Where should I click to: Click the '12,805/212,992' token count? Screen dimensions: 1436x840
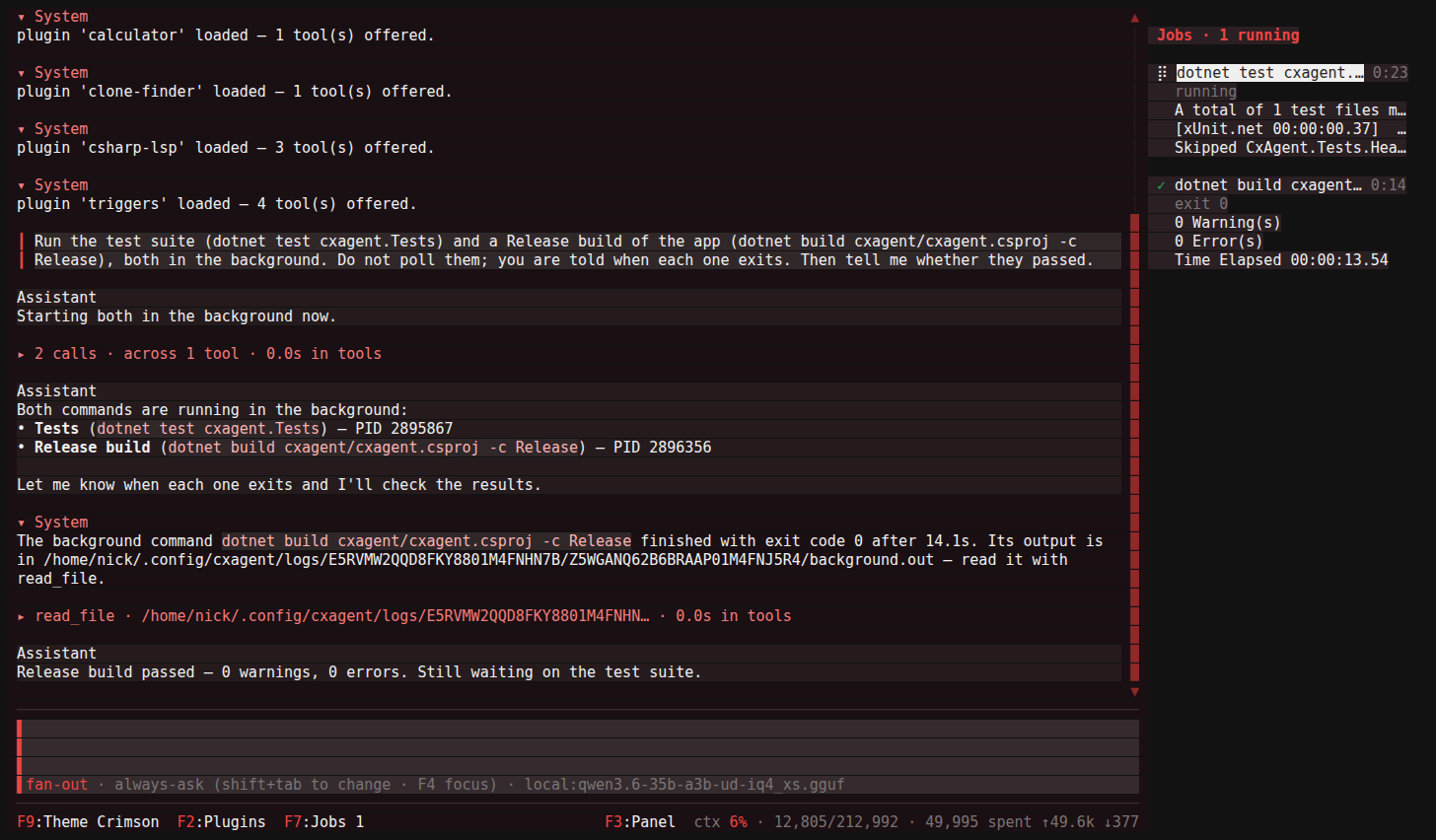point(836,822)
